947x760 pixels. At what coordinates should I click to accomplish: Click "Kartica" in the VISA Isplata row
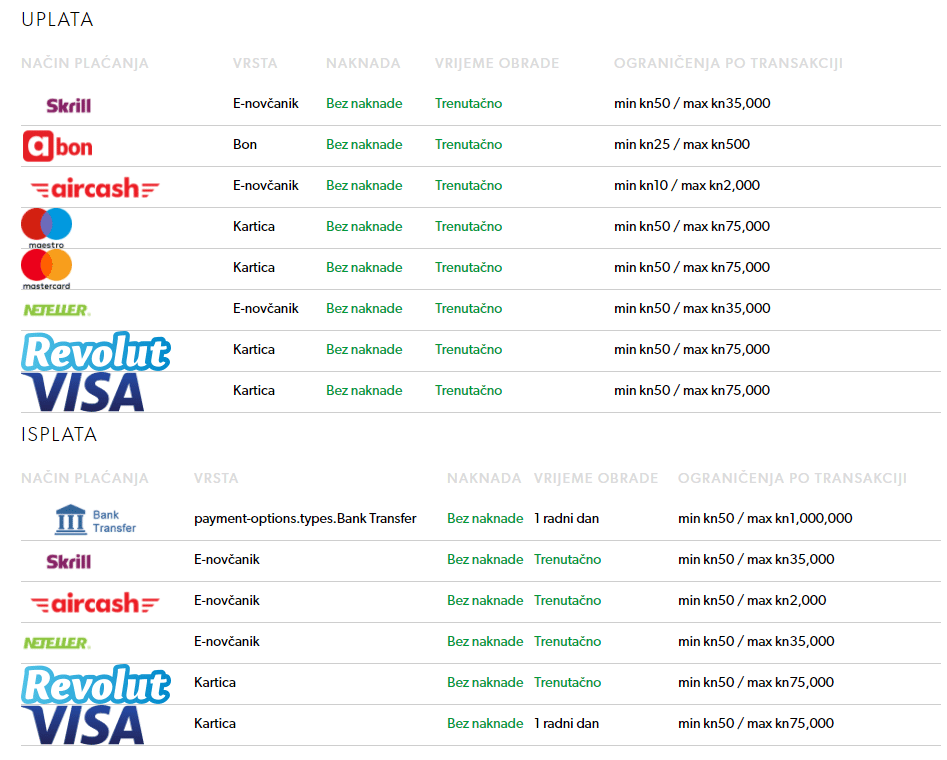point(214,723)
